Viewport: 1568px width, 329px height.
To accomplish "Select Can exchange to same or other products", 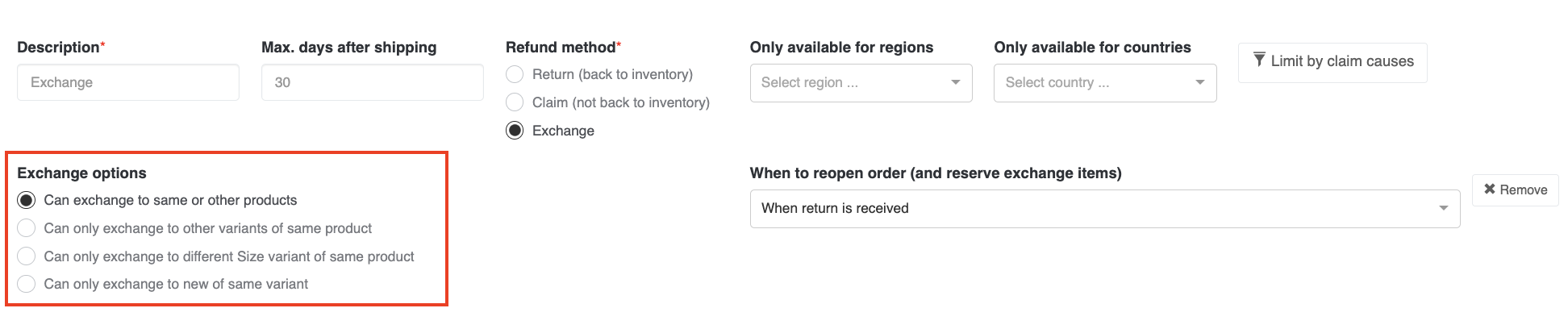I will (x=27, y=200).
